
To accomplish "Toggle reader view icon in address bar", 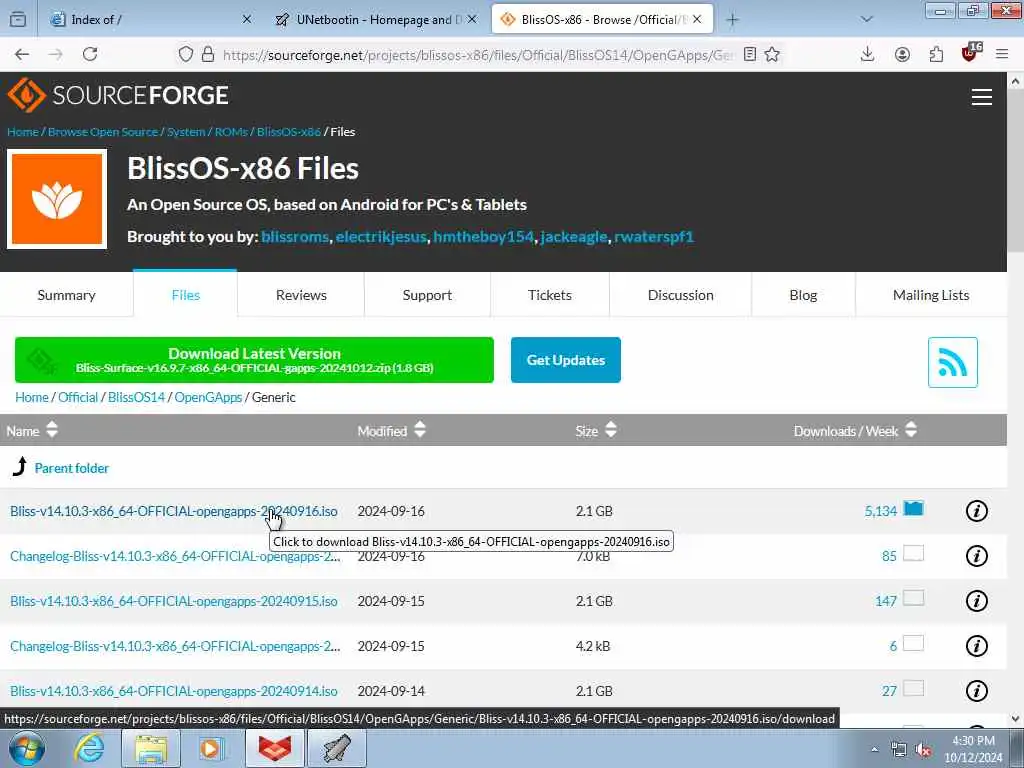I will pos(750,54).
